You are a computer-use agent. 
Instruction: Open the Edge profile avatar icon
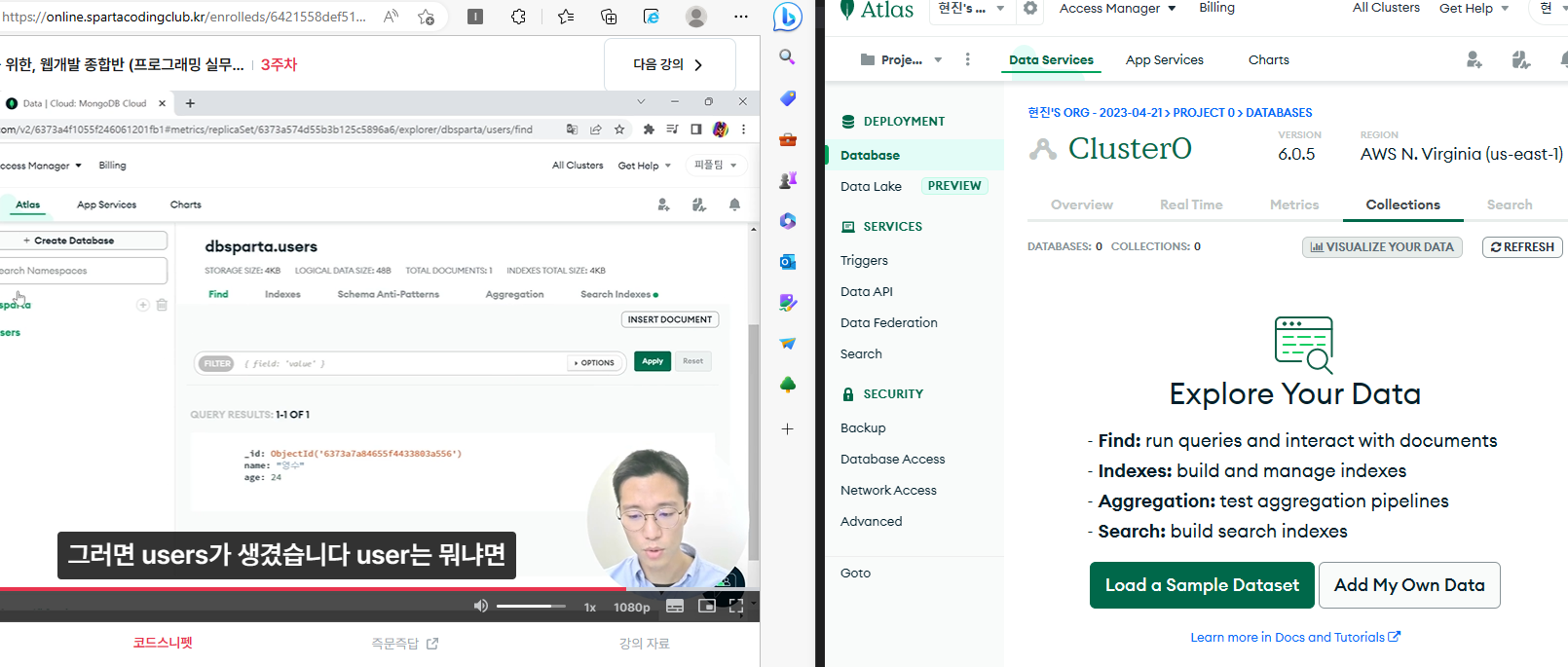696,17
